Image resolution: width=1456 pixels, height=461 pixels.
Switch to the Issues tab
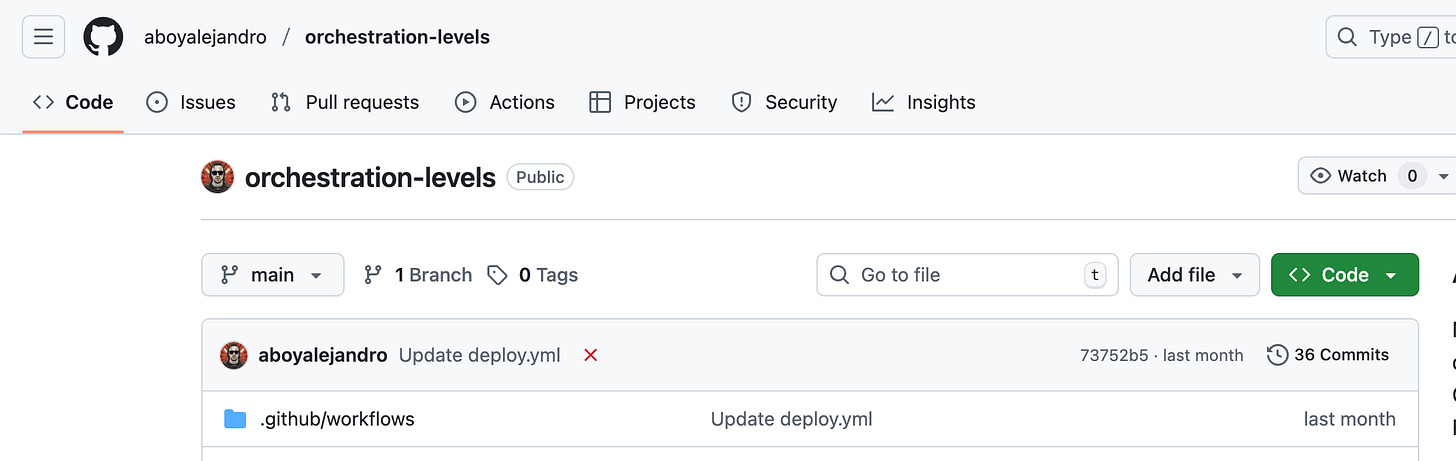point(191,102)
